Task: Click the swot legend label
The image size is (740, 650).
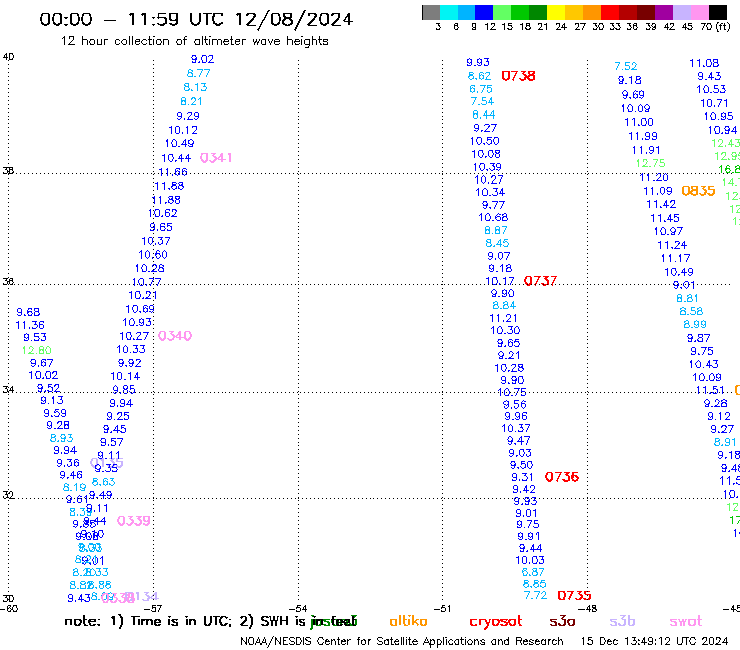Action: (686, 622)
